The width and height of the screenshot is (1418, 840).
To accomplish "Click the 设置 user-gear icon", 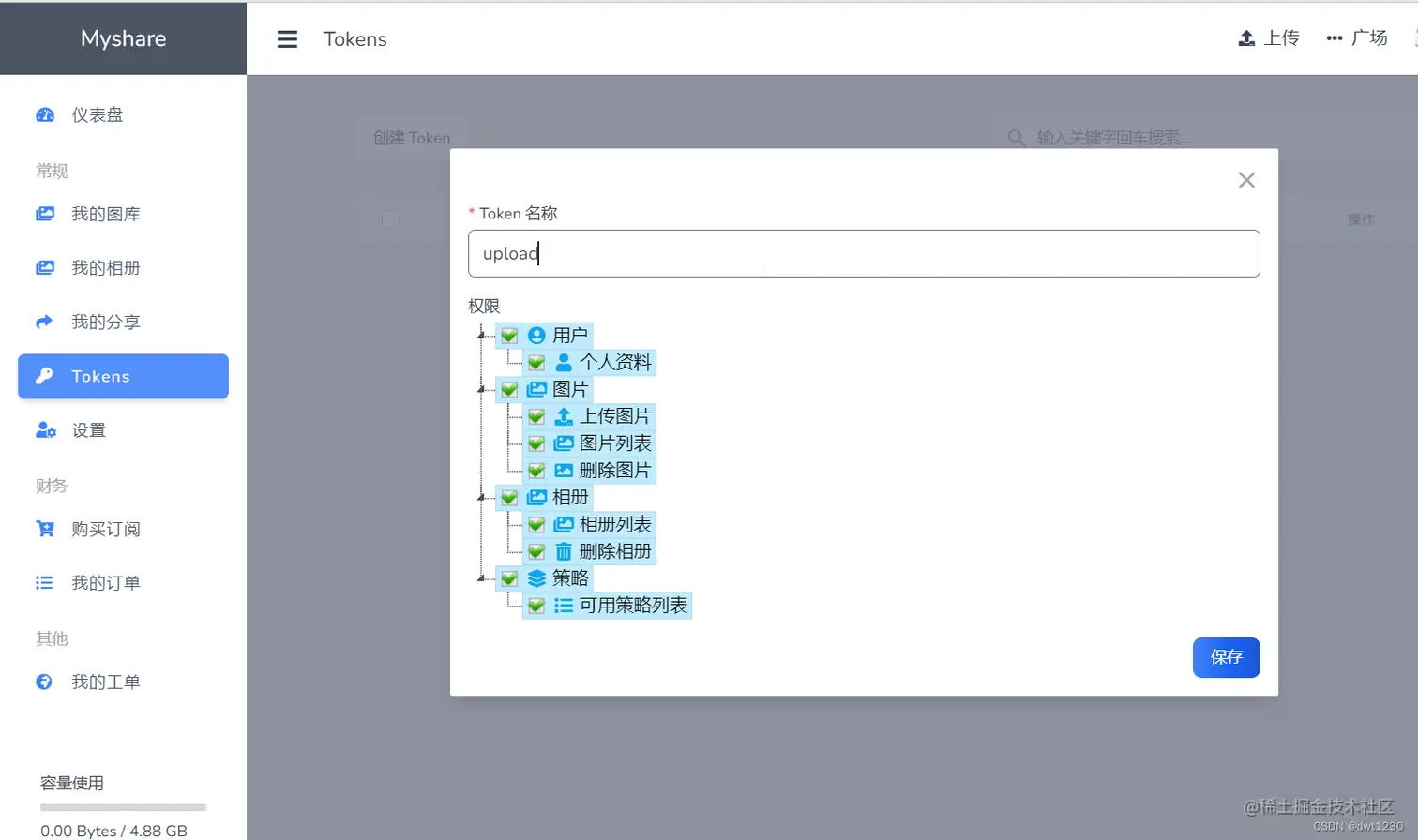I will click(45, 429).
